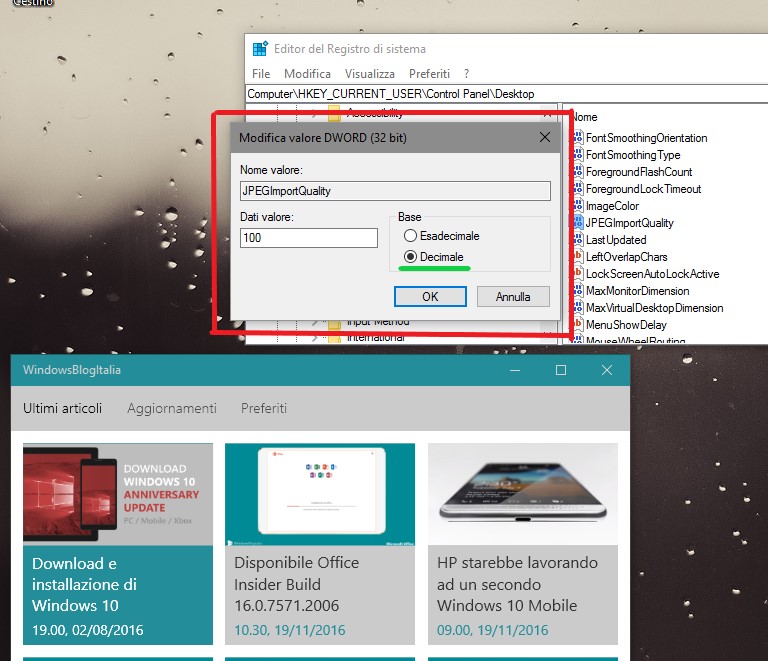Viewport: 768px width, 661px height.
Task: Click the Dati valore field containing 100
Action: click(309, 238)
